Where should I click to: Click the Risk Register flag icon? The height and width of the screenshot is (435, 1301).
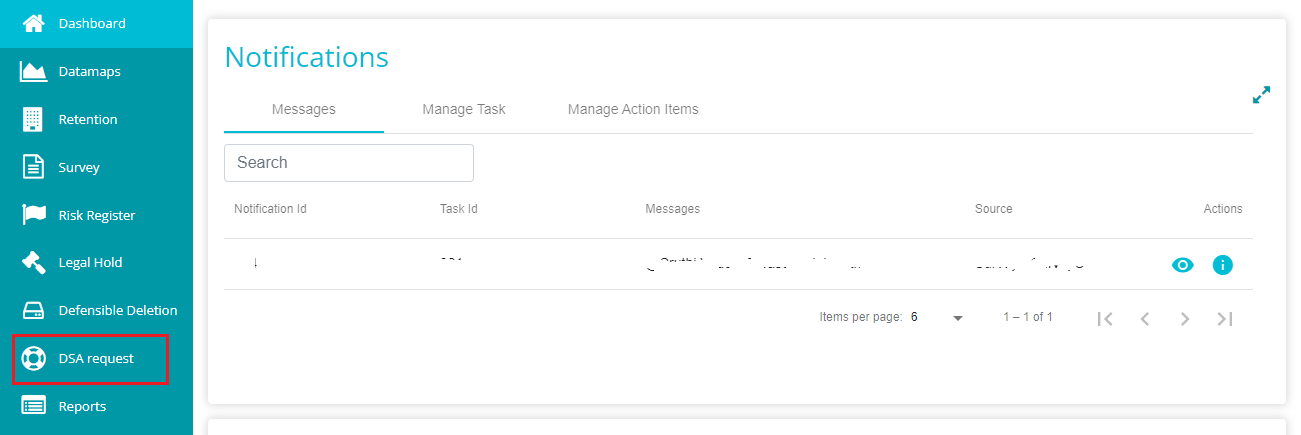click(34, 215)
